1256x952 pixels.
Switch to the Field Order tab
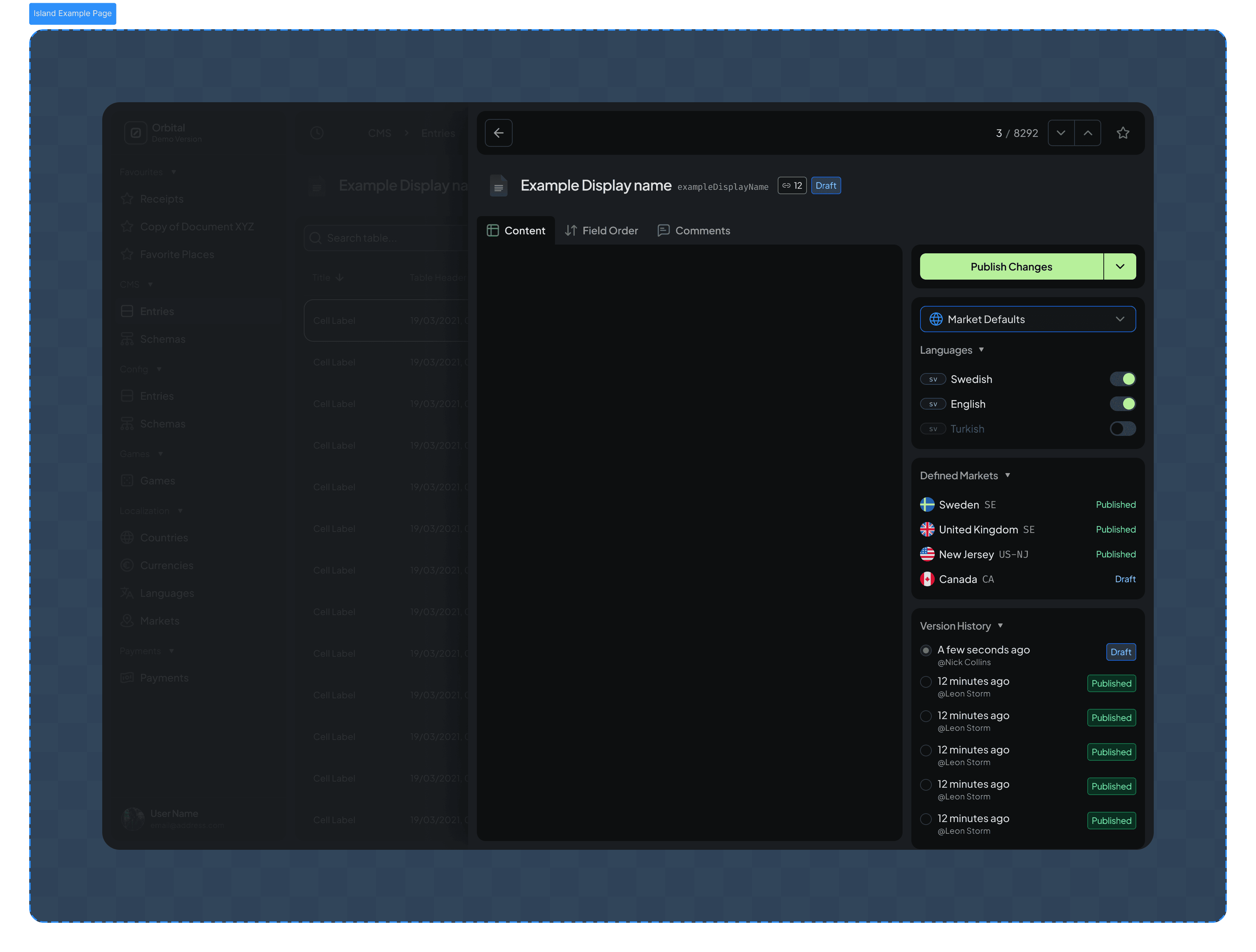(601, 230)
